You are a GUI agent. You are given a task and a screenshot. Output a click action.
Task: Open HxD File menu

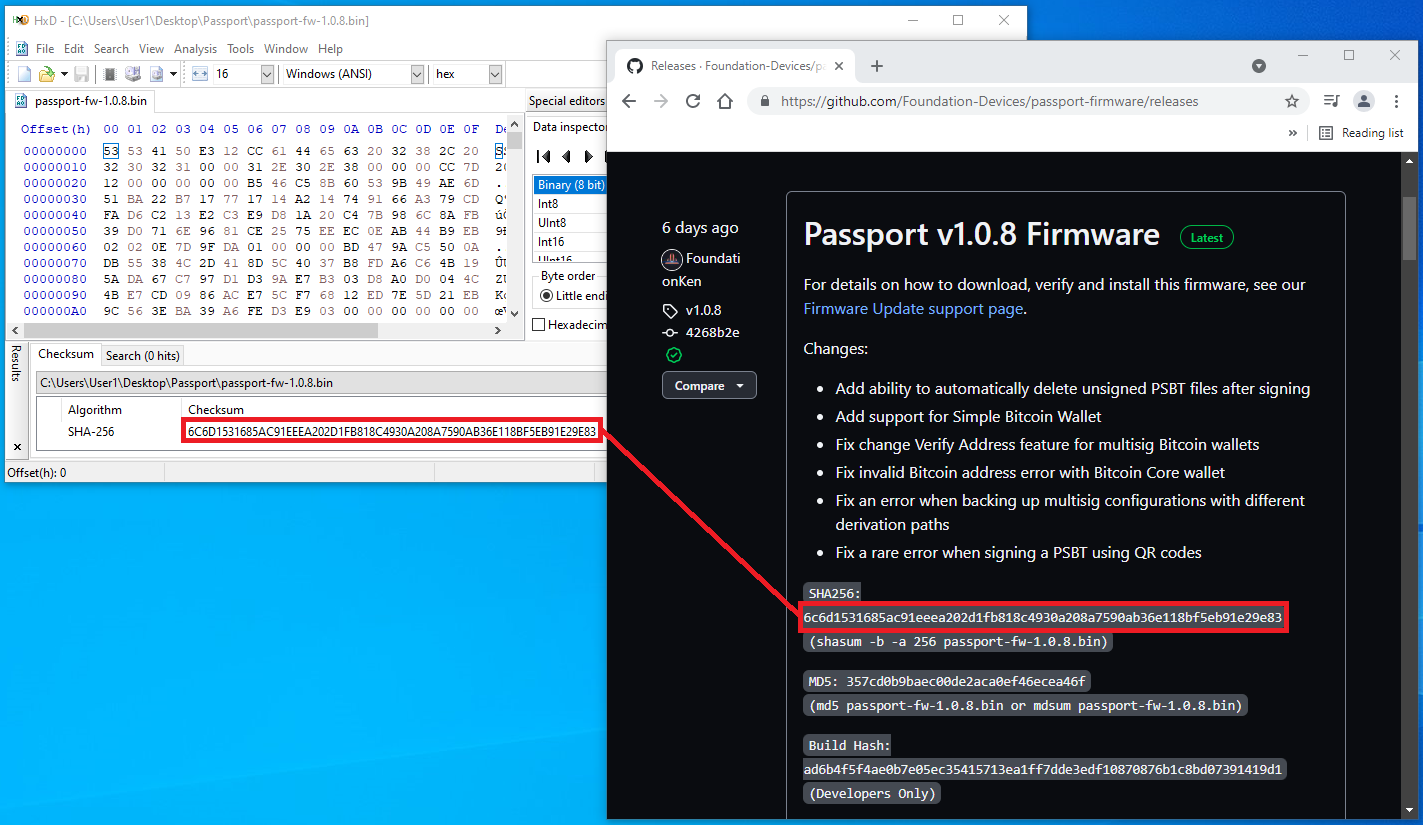[45, 48]
